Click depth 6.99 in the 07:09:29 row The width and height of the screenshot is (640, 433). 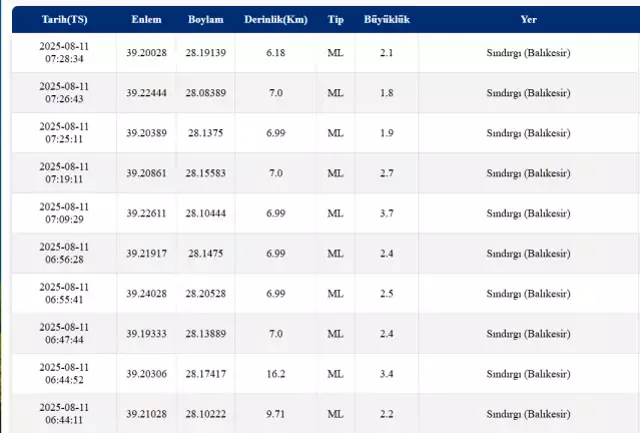pos(276,213)
